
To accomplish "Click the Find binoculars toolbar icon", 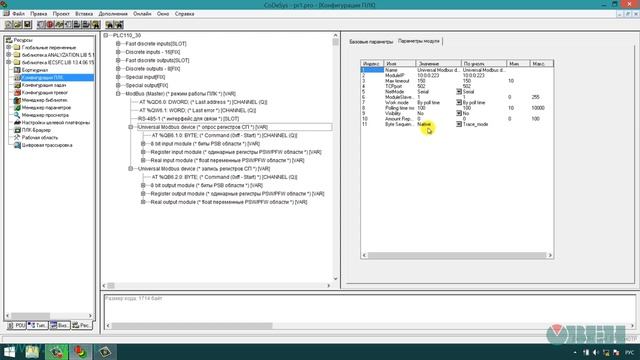I will (109, 25).
